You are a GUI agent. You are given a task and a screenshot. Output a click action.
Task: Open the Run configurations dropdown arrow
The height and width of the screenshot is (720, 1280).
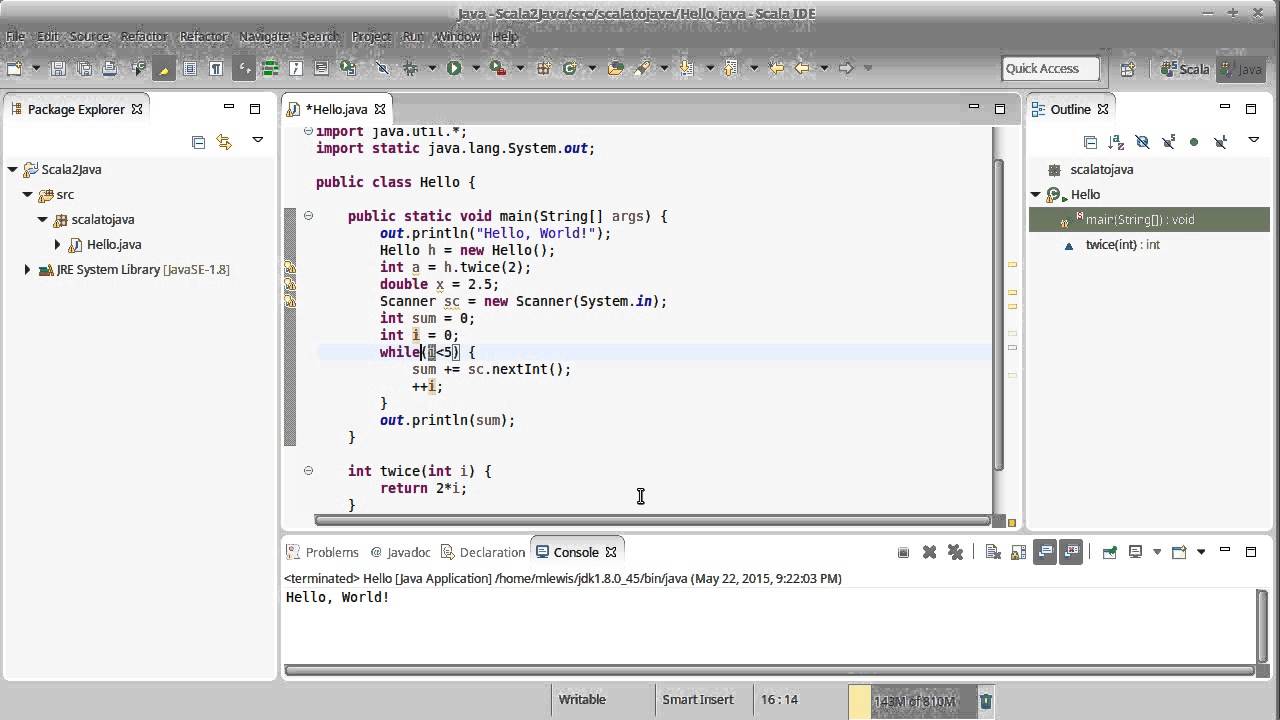click(476, 68)
